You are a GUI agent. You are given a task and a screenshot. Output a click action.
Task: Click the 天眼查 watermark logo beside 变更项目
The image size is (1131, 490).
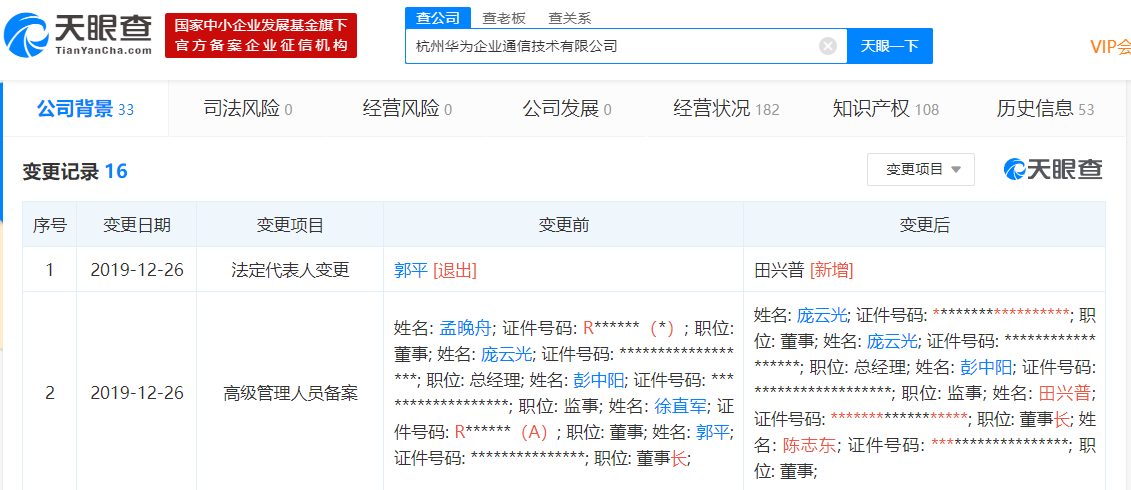coord(1053,170)
